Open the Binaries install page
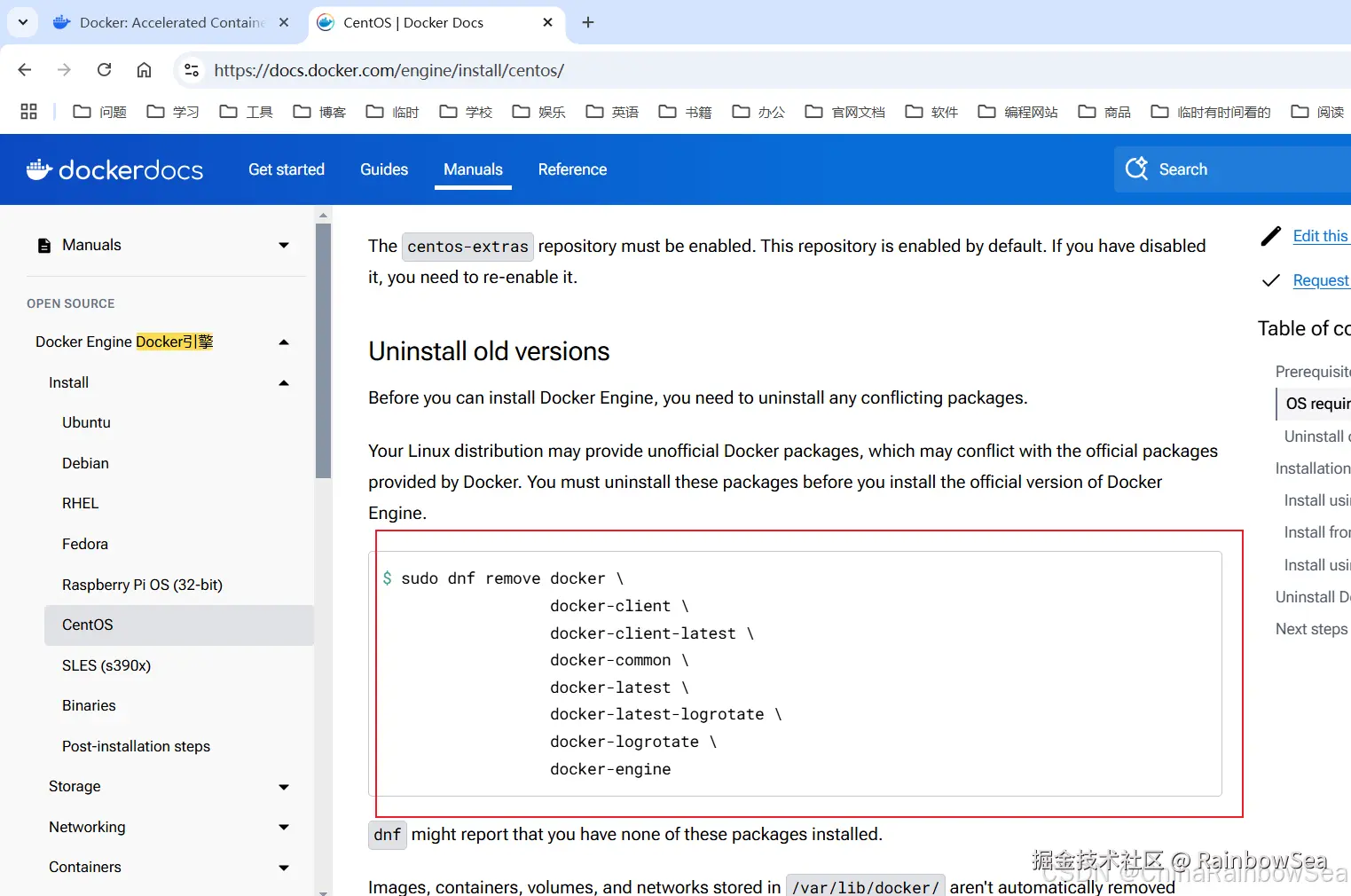This screenshot has width=1351, height=896. (x=89, y=705)
